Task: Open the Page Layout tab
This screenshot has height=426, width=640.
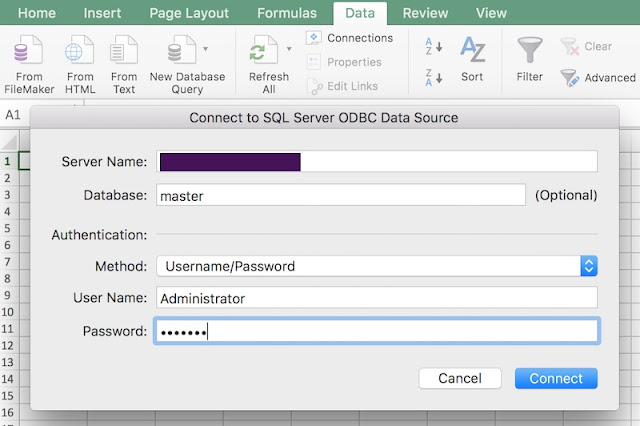Action: (189, 13)
